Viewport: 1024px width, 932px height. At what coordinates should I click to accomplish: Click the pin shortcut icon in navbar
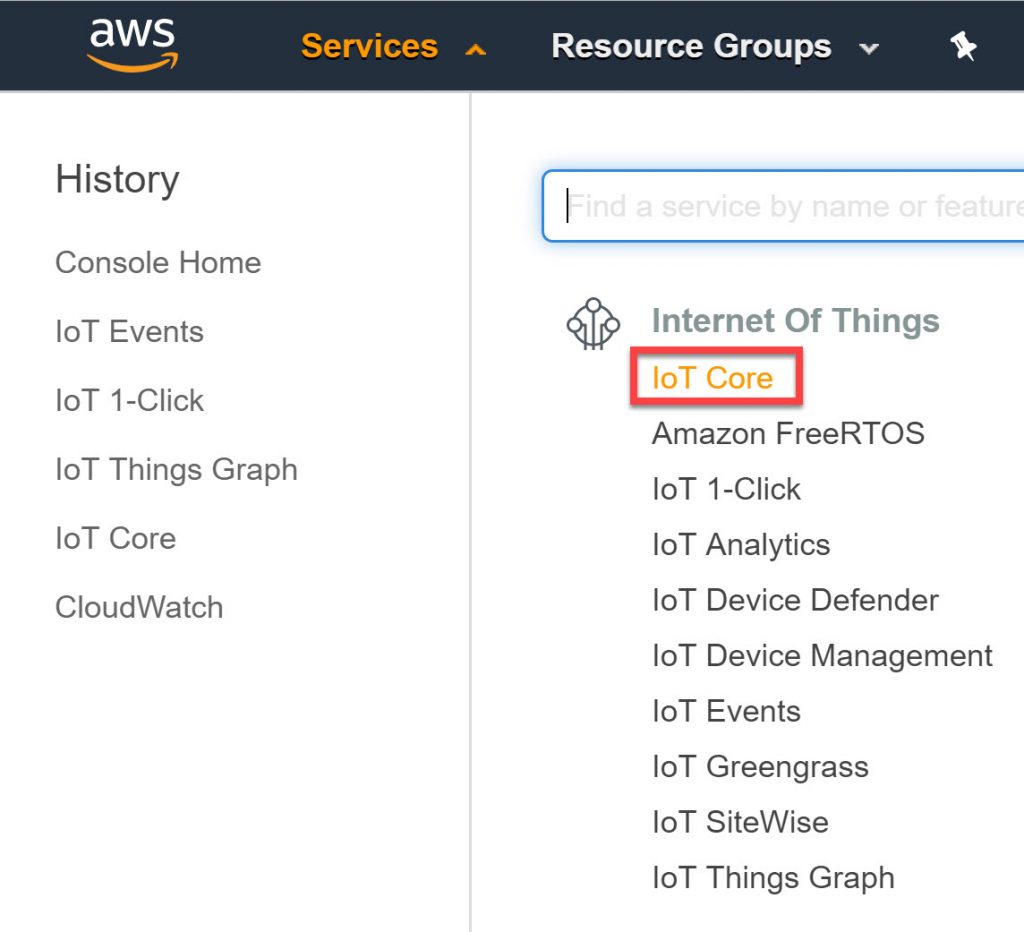(x=963, y=46)
